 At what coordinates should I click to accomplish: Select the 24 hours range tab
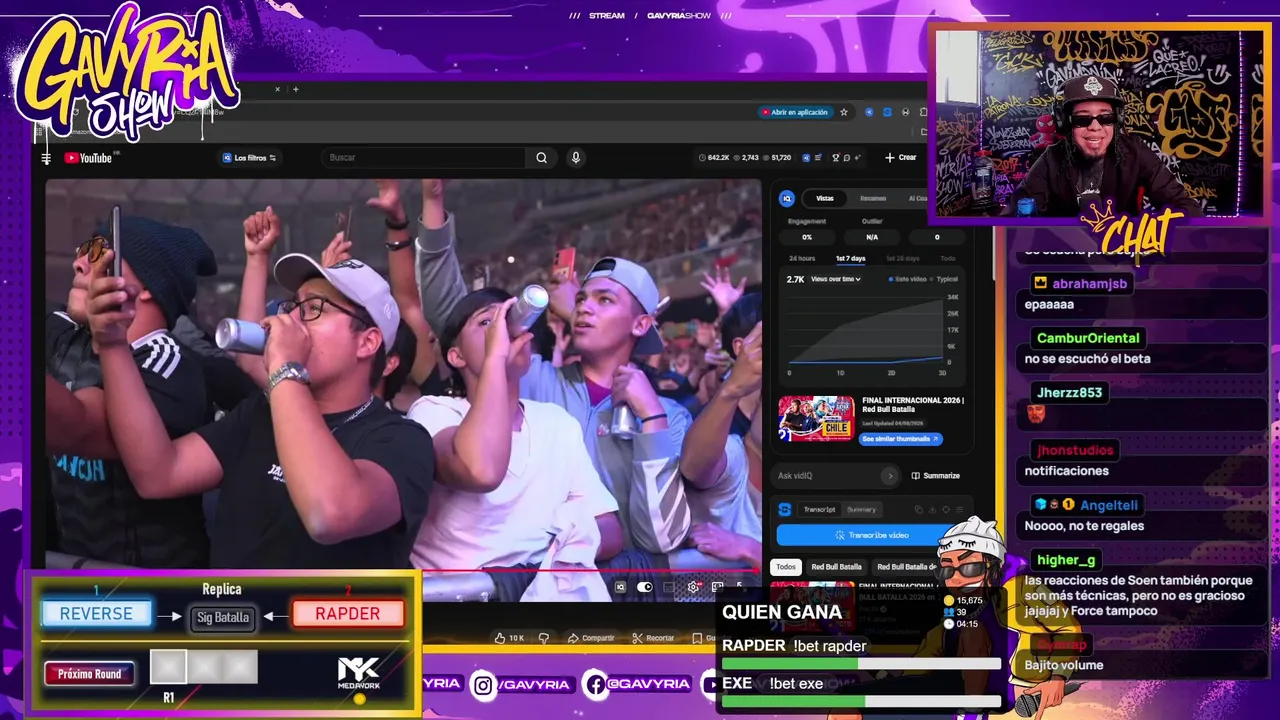[x=802, y=259]
